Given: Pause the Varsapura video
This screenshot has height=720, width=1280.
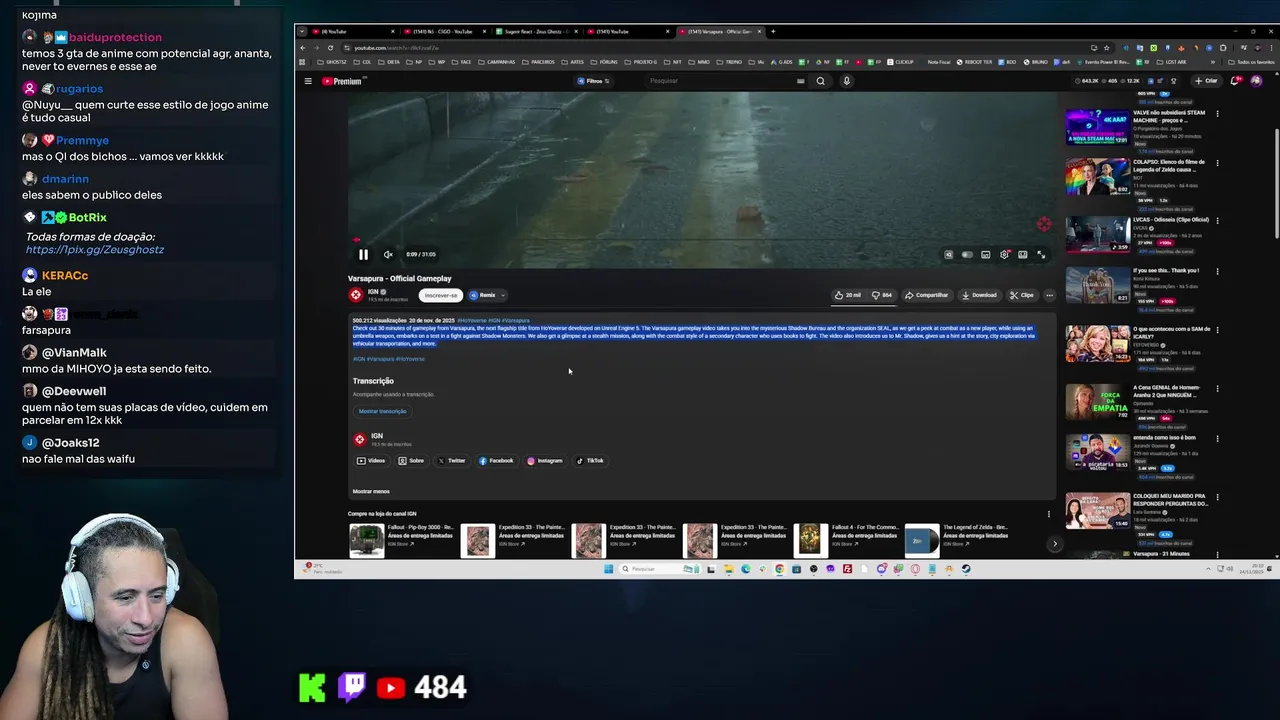Looking at the screenshot, I should coord(363,254).
